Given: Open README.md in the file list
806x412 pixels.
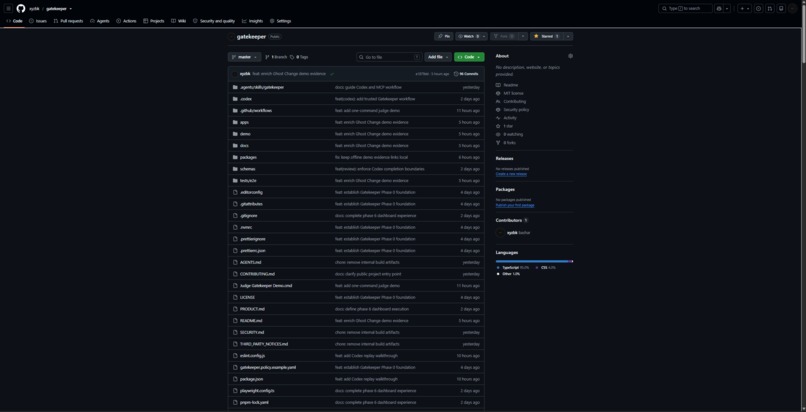Looking at the screenshot, I should [251, 321].
